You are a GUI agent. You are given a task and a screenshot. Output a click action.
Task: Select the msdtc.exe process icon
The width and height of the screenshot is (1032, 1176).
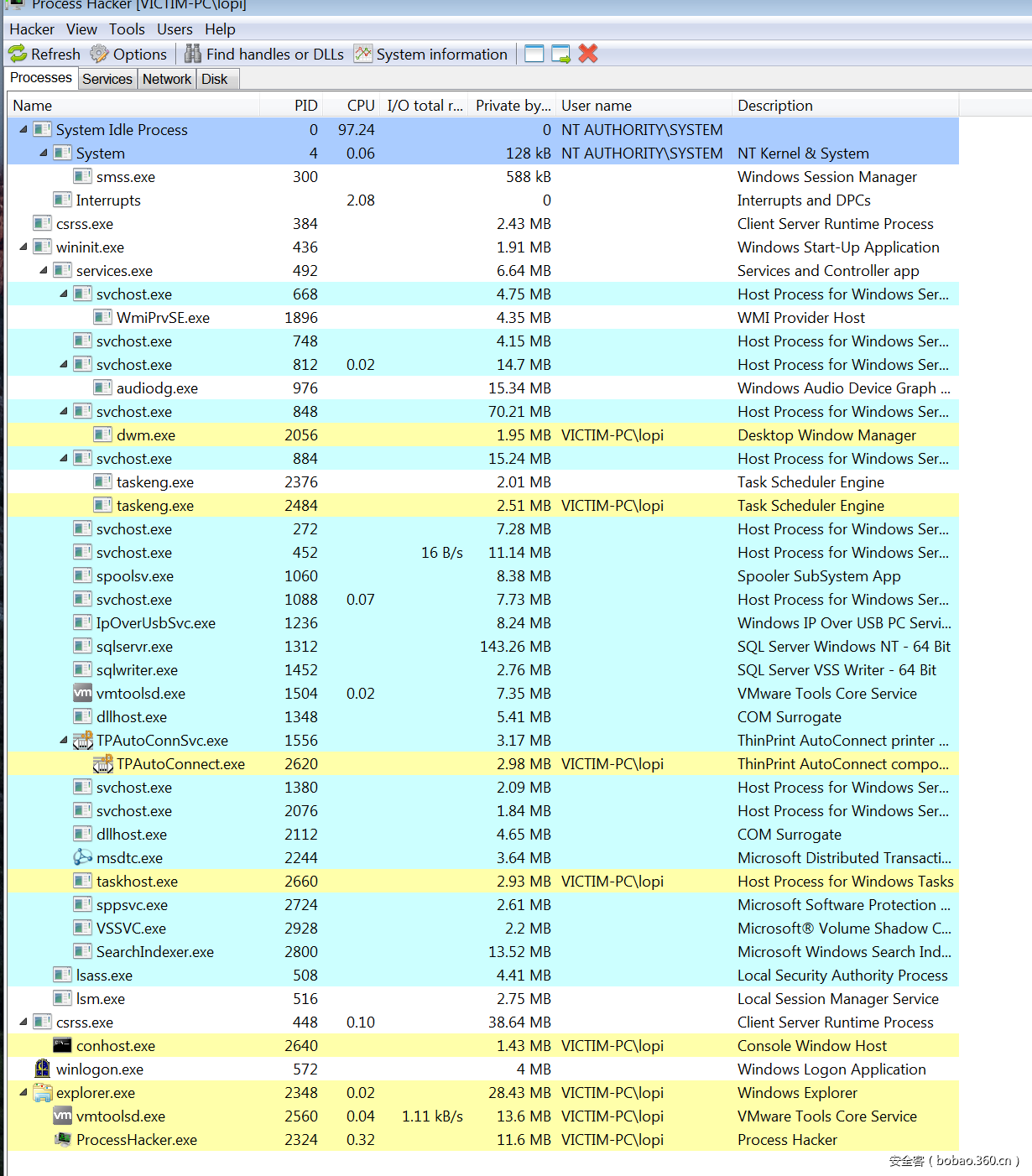pos(83,857)
